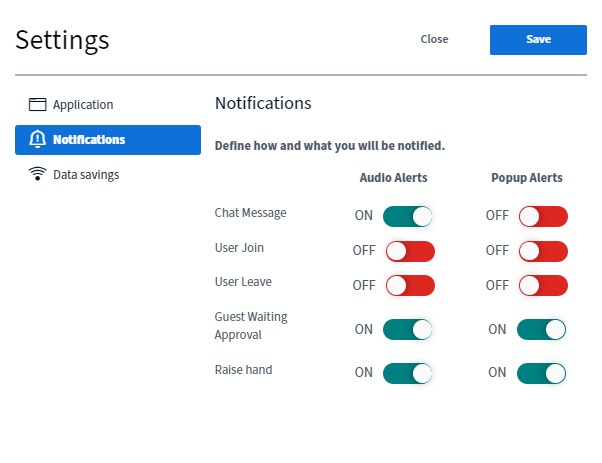Image resolution: width=602 pixels, height=463 pixels.
Task: Disable Guest Waiting Approval audio alerts
Action: (x=408, y=330)
